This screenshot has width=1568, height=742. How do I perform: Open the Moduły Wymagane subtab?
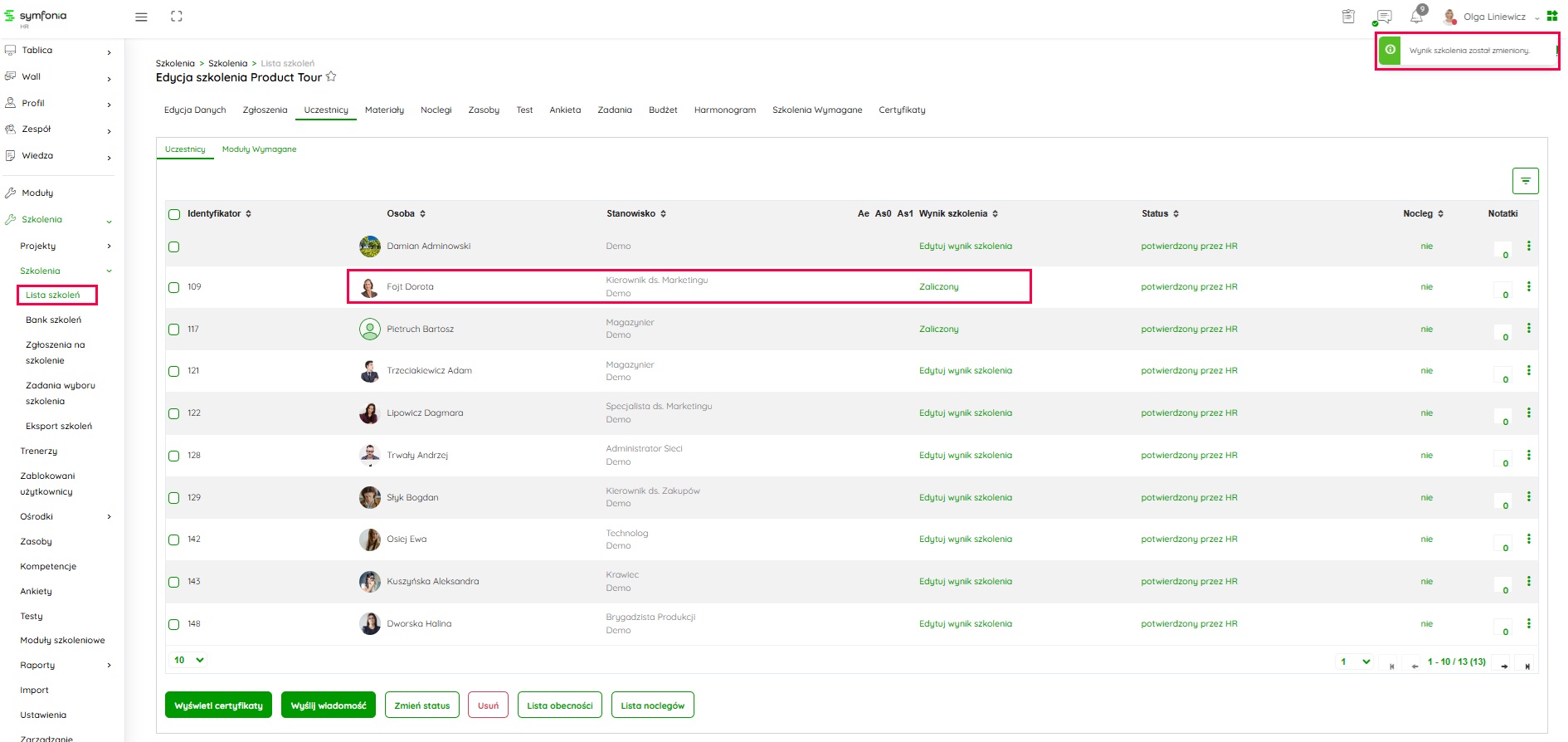coord(259,149)
